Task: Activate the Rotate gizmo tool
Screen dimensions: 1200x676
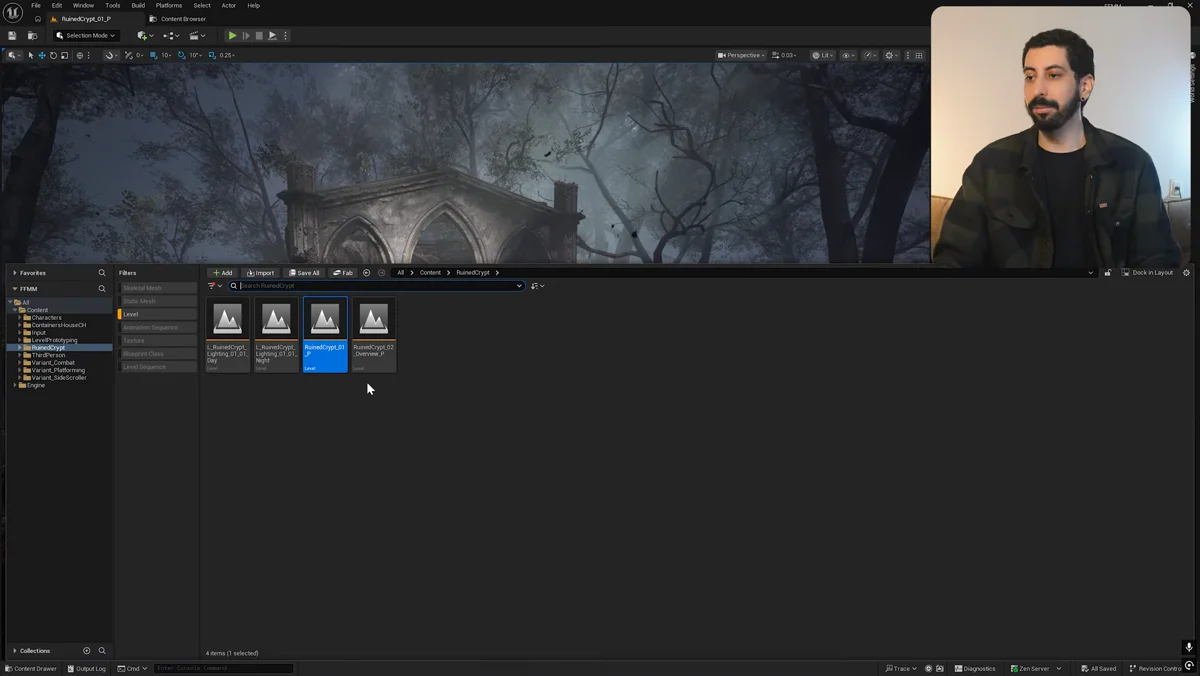Action: coord(53,55)
